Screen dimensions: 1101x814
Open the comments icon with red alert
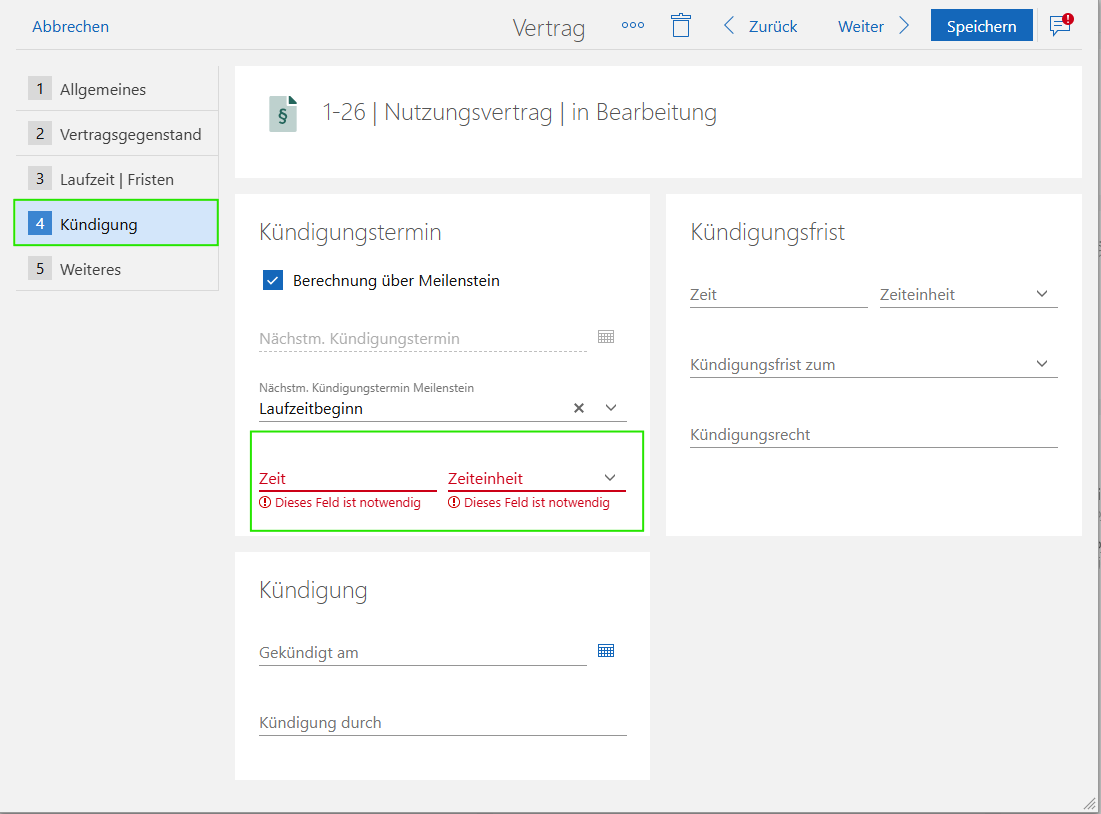coord(1061,25)
